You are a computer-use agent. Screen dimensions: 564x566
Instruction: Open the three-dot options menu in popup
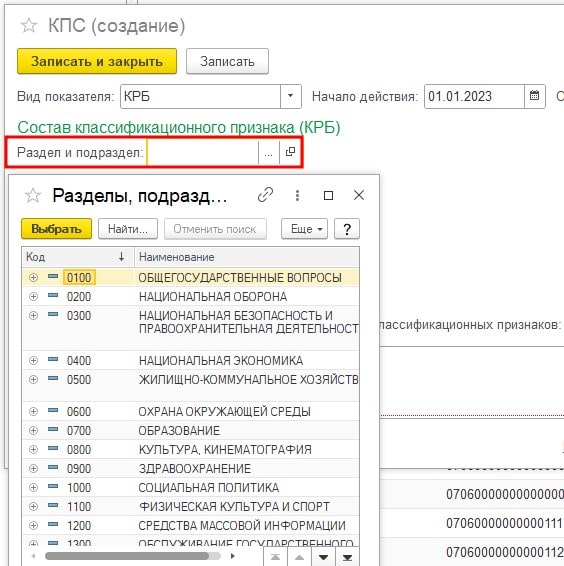click(x=297, y=195)
